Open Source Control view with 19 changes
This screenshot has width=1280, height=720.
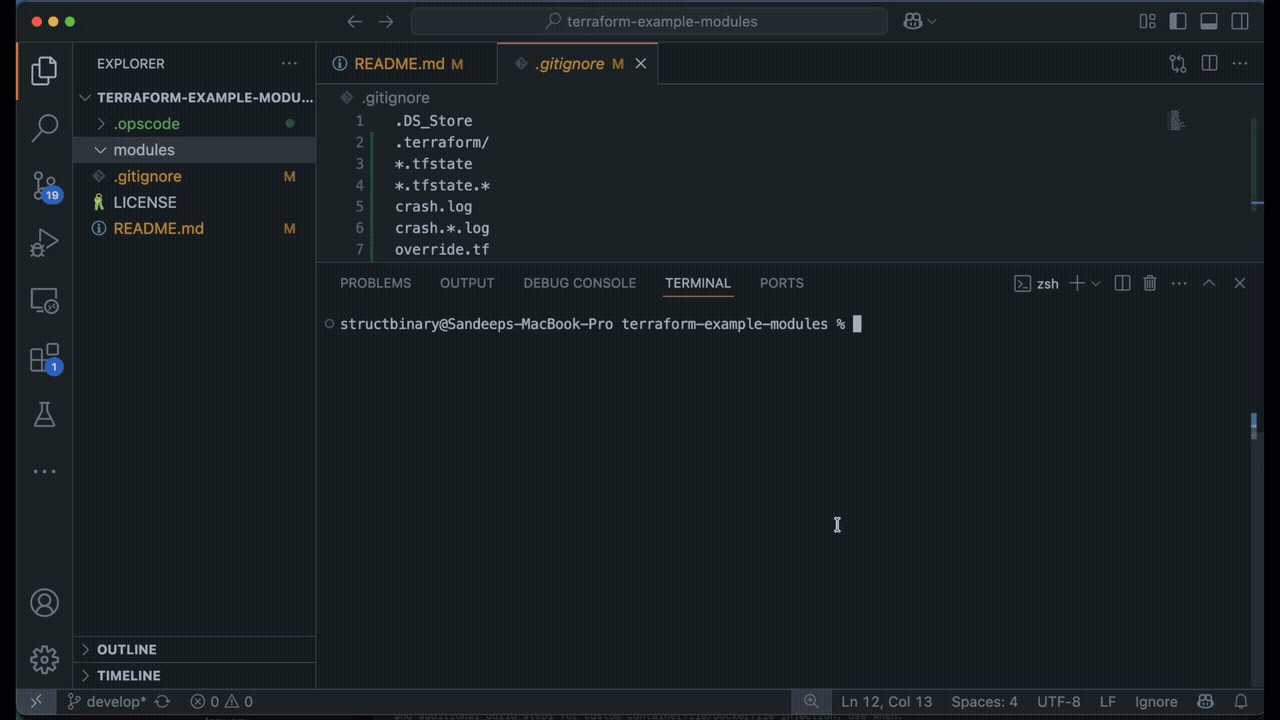(44, 186)
